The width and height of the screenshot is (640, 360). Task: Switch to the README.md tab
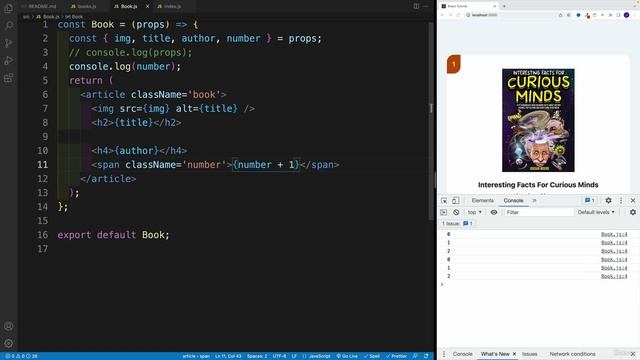40,7
